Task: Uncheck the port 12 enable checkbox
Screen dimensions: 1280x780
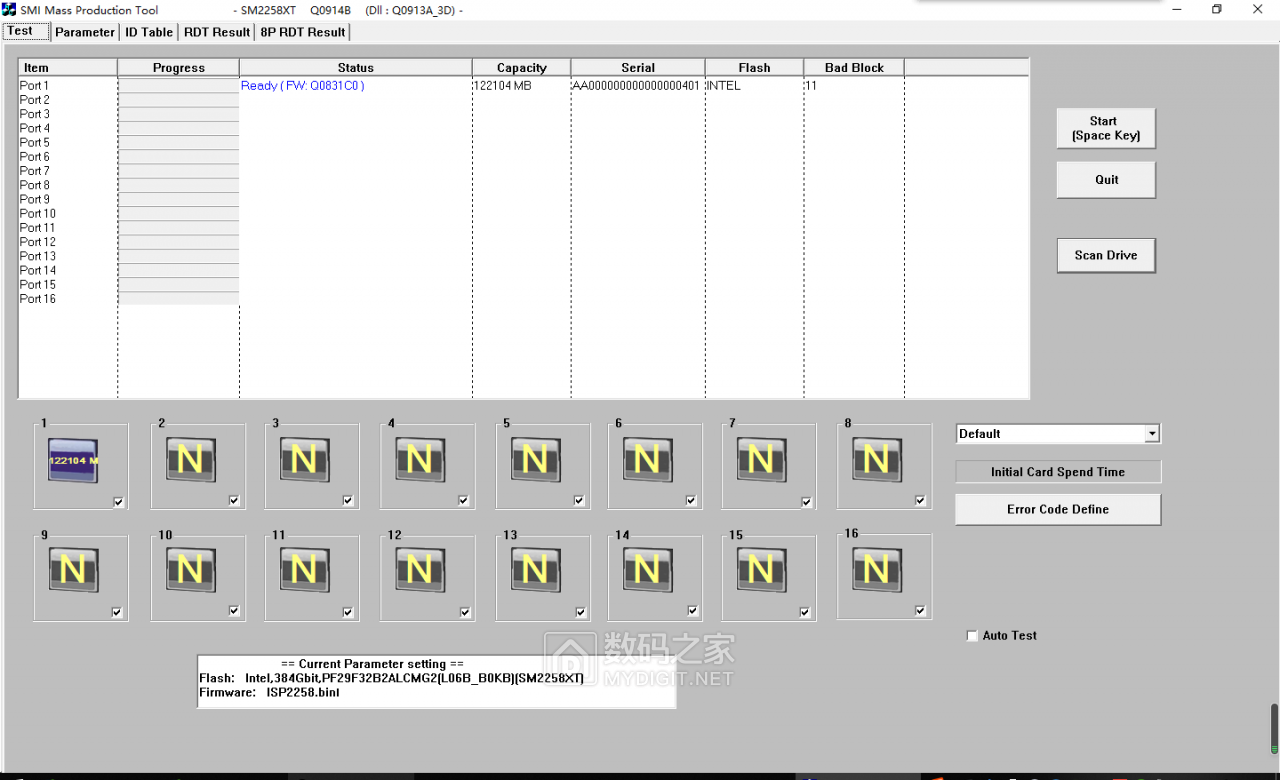Action: (x=465, y=612)
